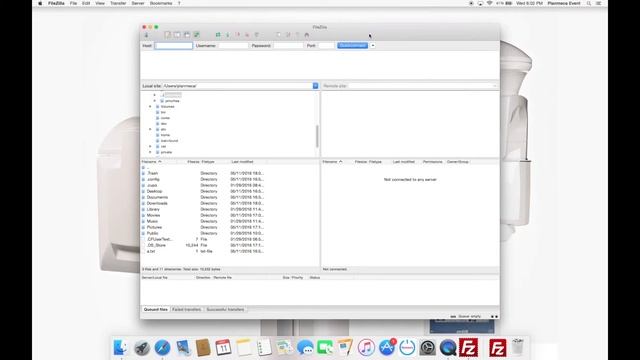Expand the net tree folder

coord(150,147)
